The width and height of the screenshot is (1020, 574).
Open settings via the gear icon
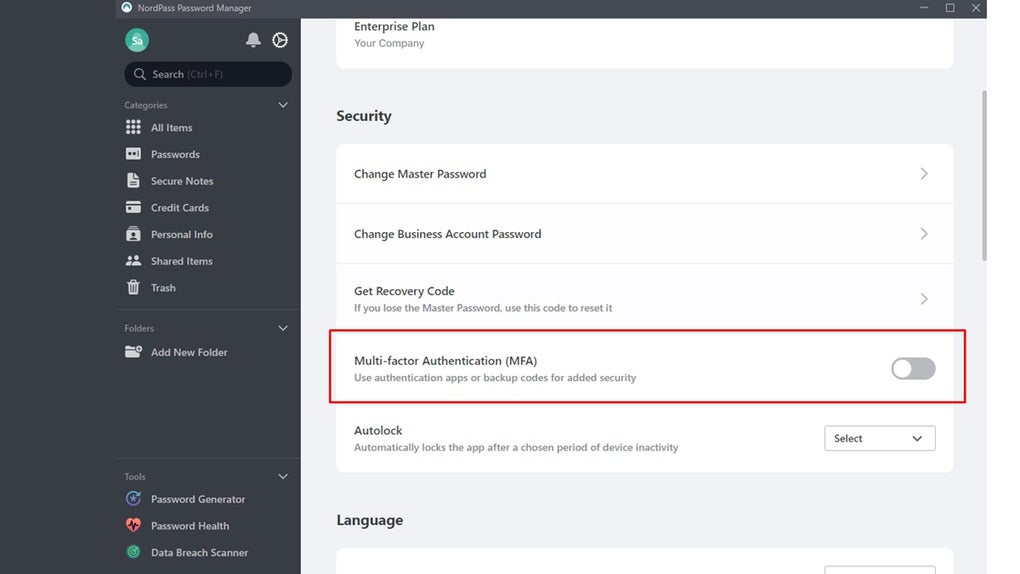[280, 40]
